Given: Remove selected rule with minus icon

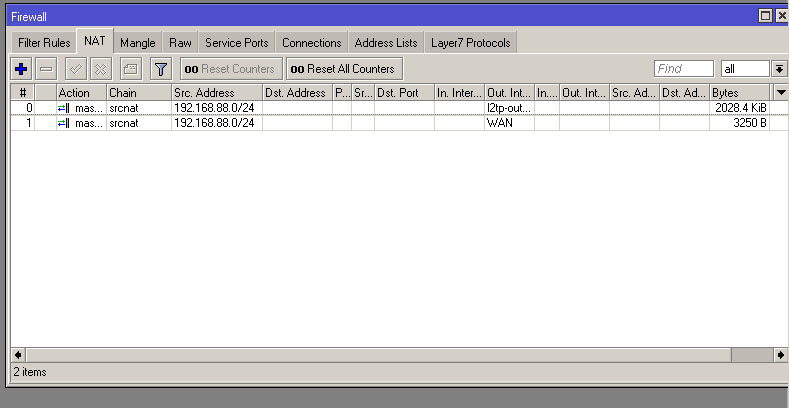Looking at the screenshot, I should 46,69.
